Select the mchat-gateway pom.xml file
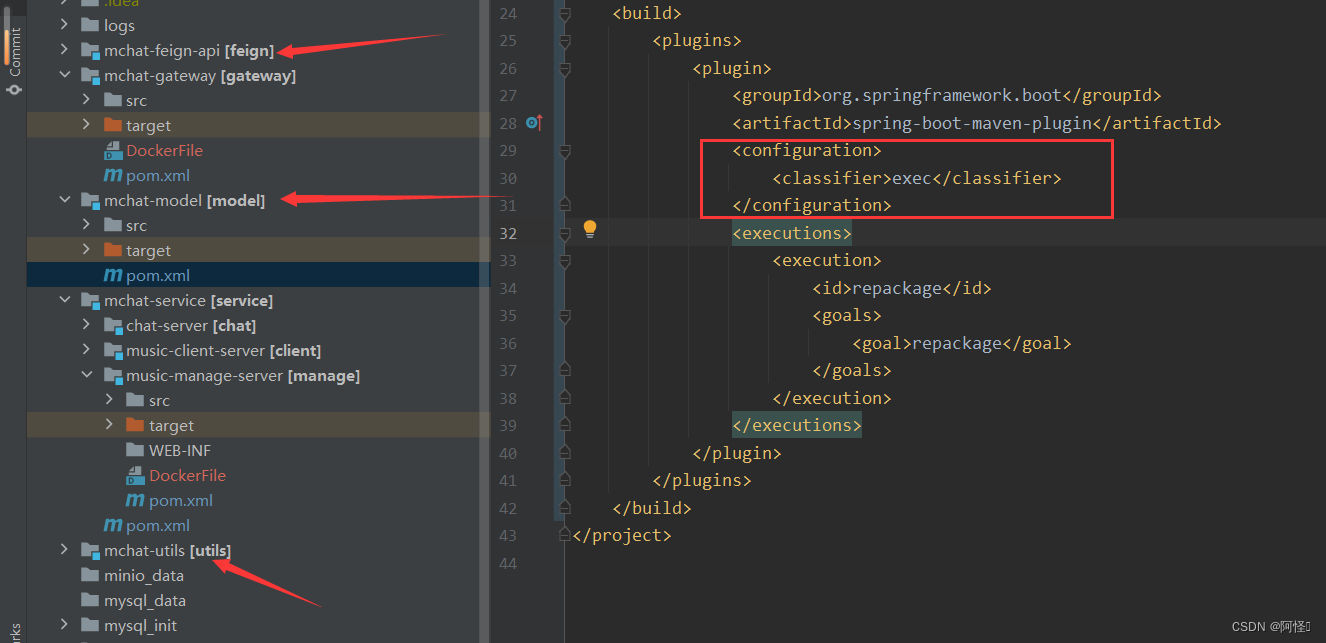Image resolution: width=1326 pixels, height=643 pixels. click(158, 175)
